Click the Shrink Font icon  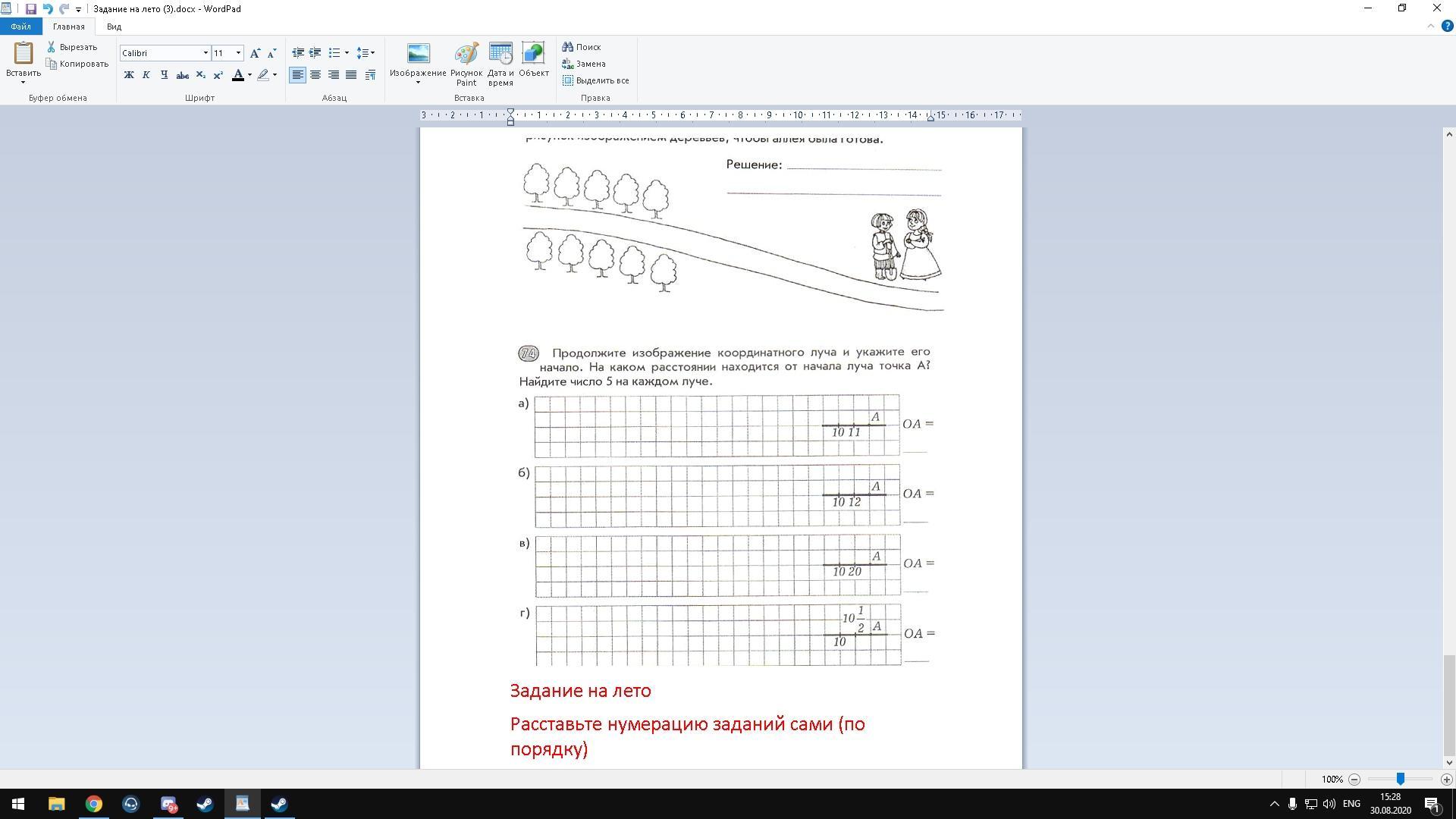[x=271, y=53]
